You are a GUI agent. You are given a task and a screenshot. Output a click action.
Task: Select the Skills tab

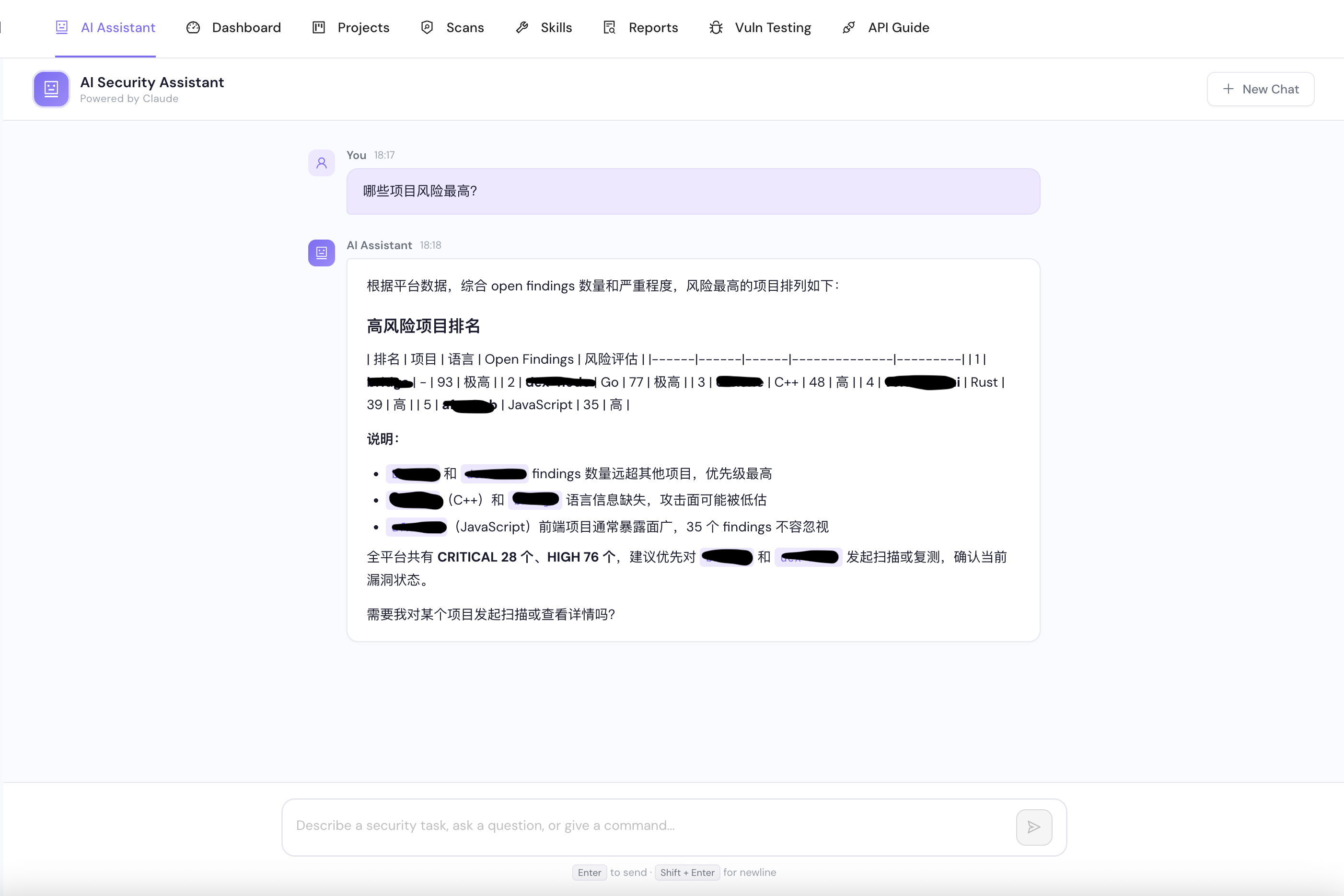click(544, 27)
